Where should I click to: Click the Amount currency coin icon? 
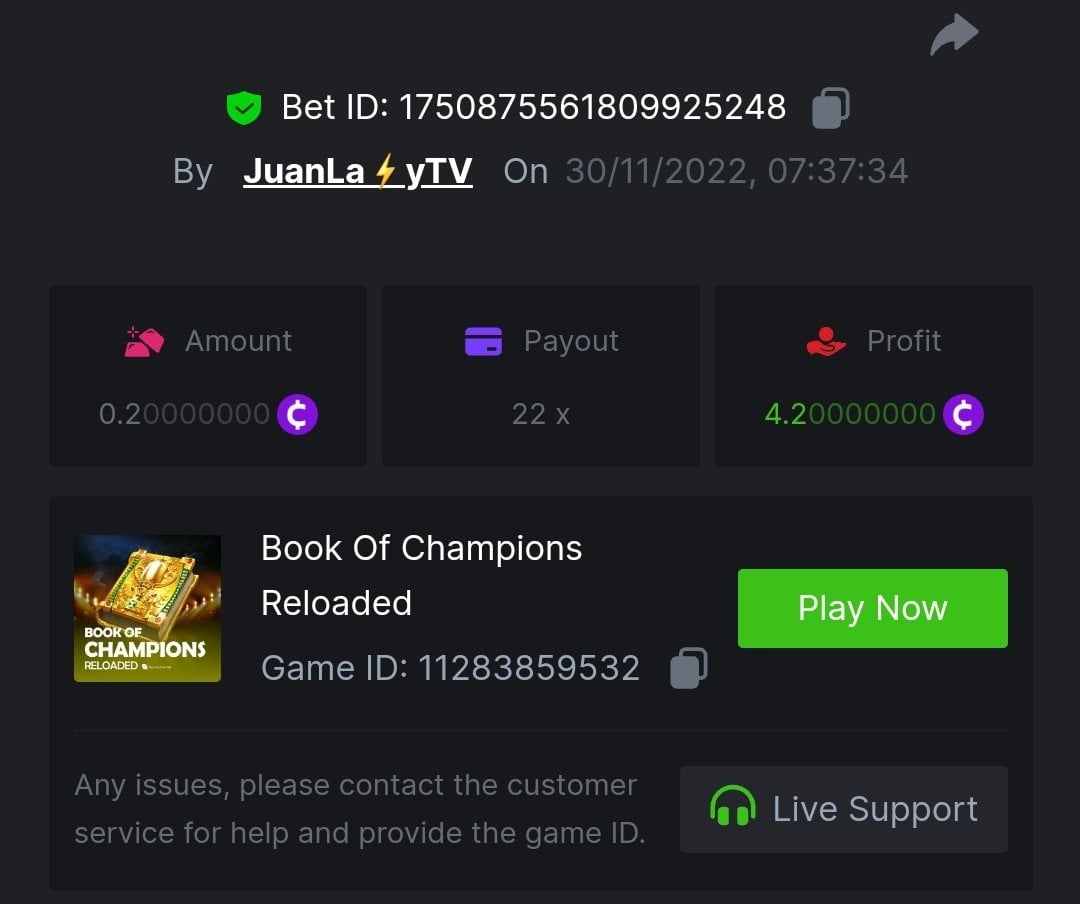point(297,414)
